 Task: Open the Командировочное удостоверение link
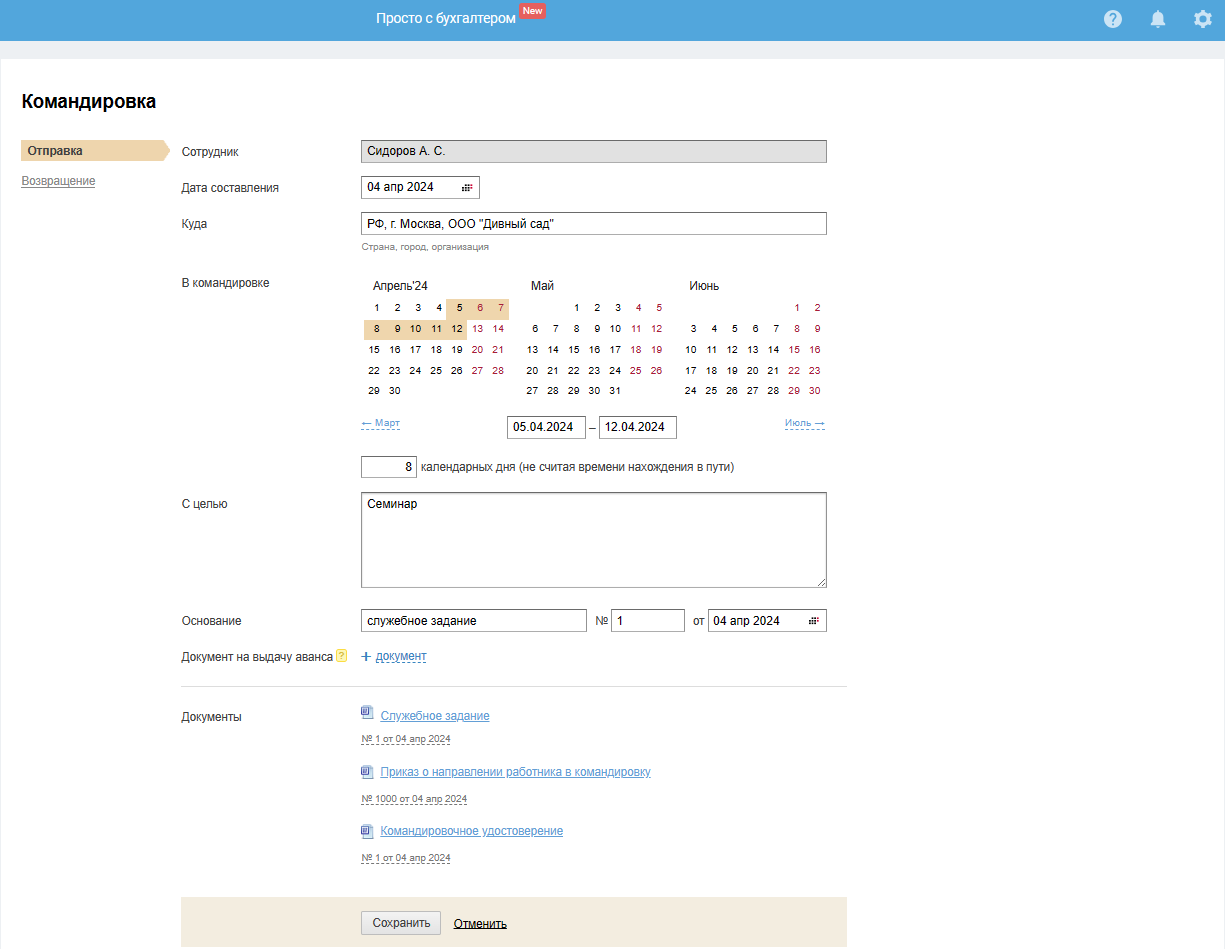472,831
